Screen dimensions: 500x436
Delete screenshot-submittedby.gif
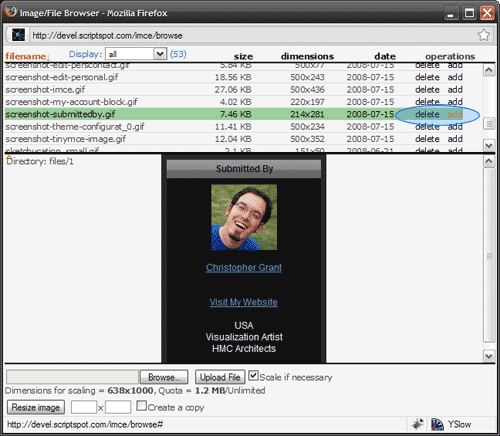tap(427, 114)
